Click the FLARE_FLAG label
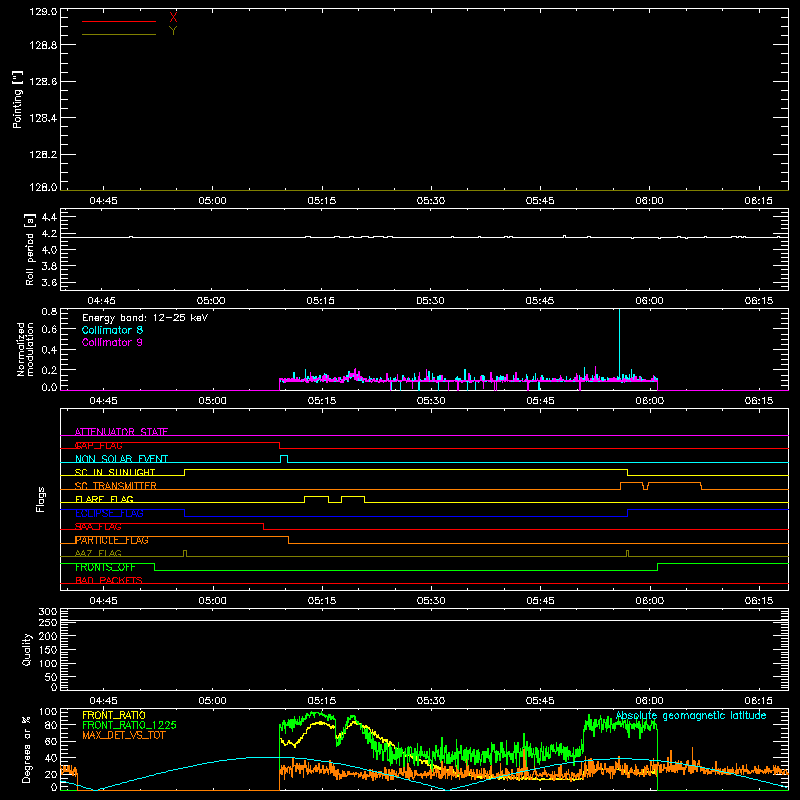This screenshot has width=800, height=800. [x=104, y=499]
